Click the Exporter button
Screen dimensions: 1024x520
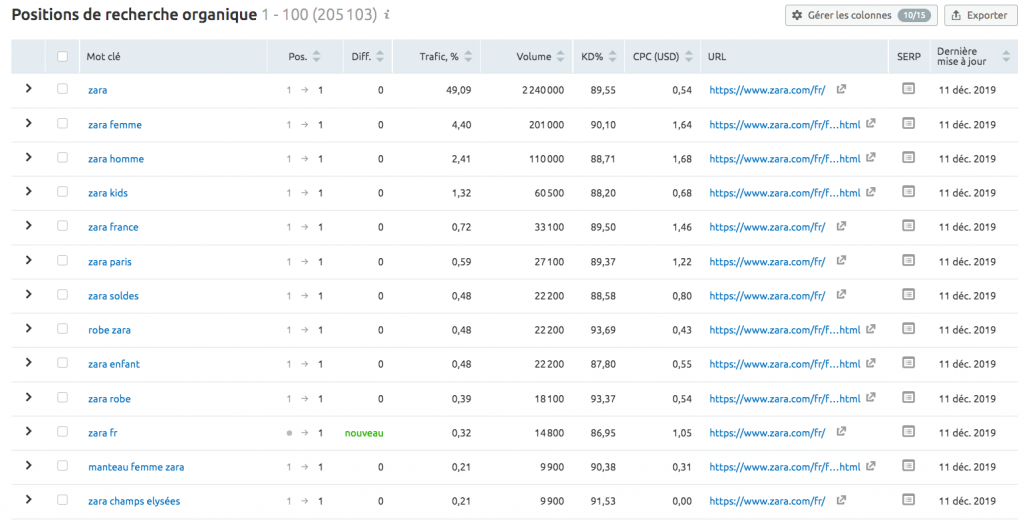click(981, 15)
